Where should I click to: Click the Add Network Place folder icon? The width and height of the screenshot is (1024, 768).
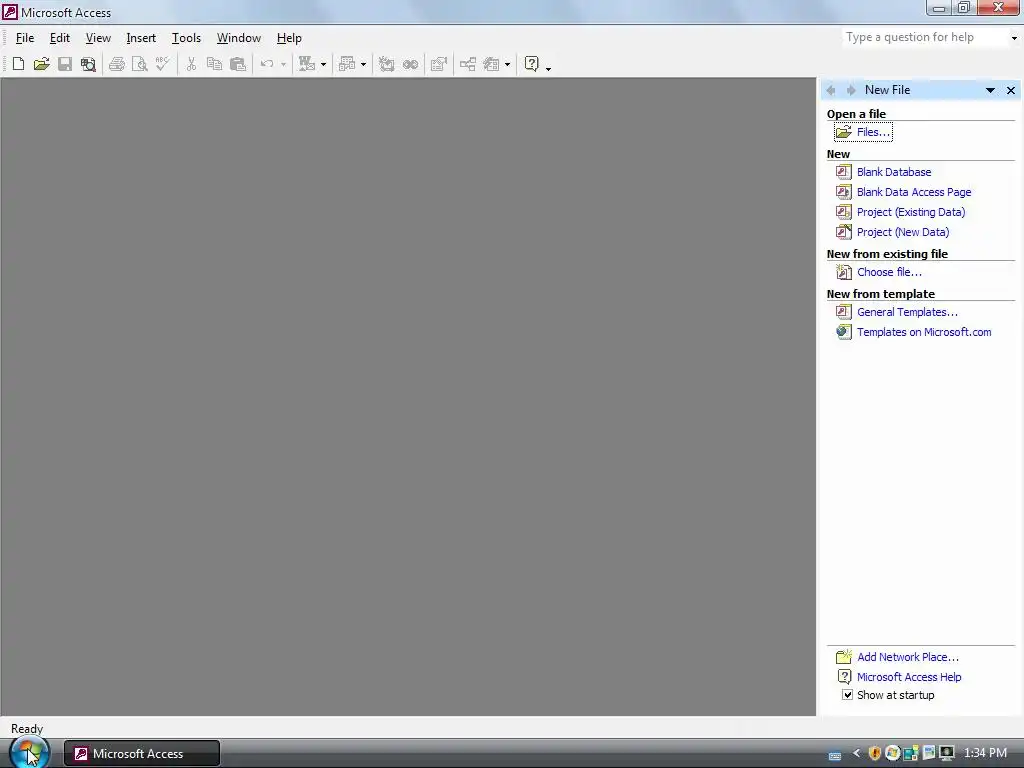coord(843,656)
